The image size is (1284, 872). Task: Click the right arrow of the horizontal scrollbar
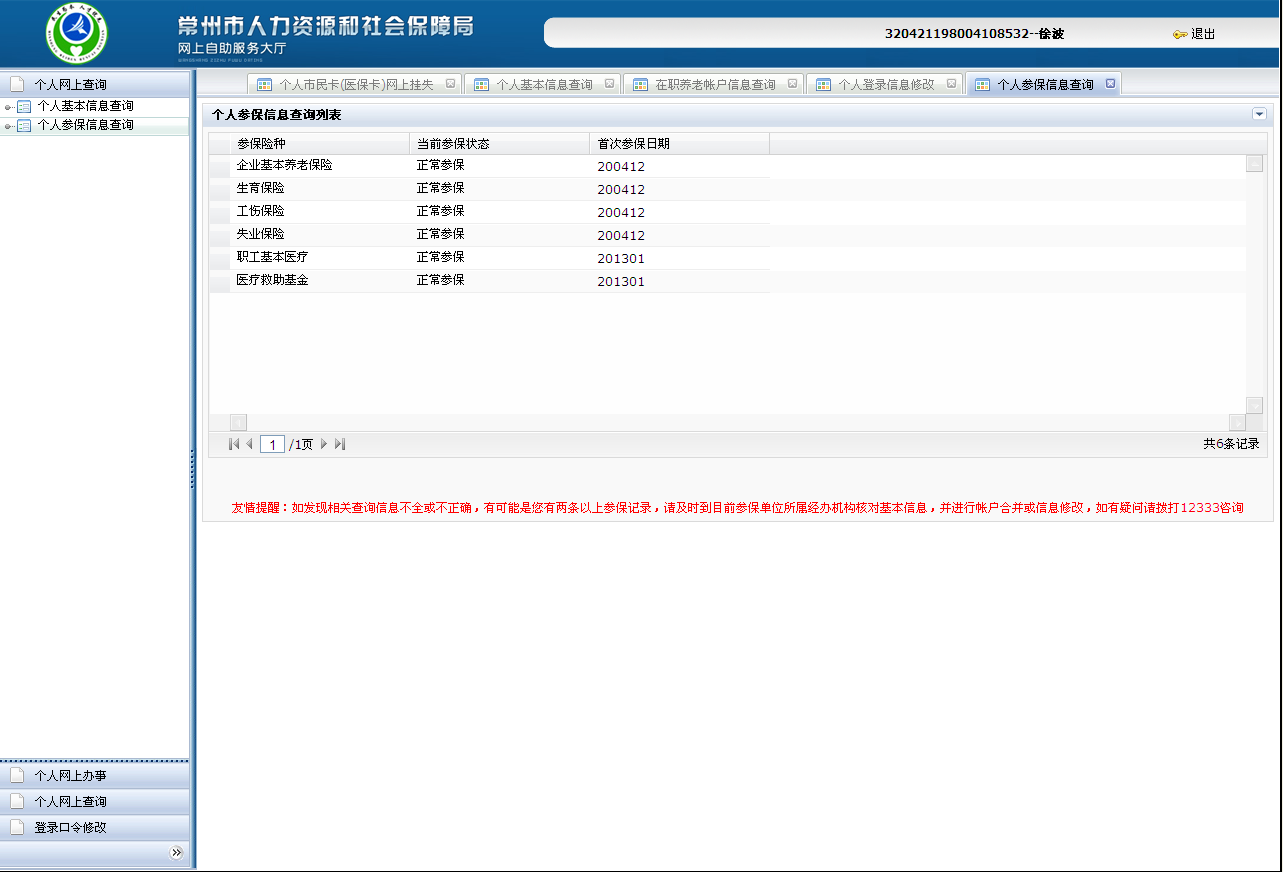tap(1238, 422)
